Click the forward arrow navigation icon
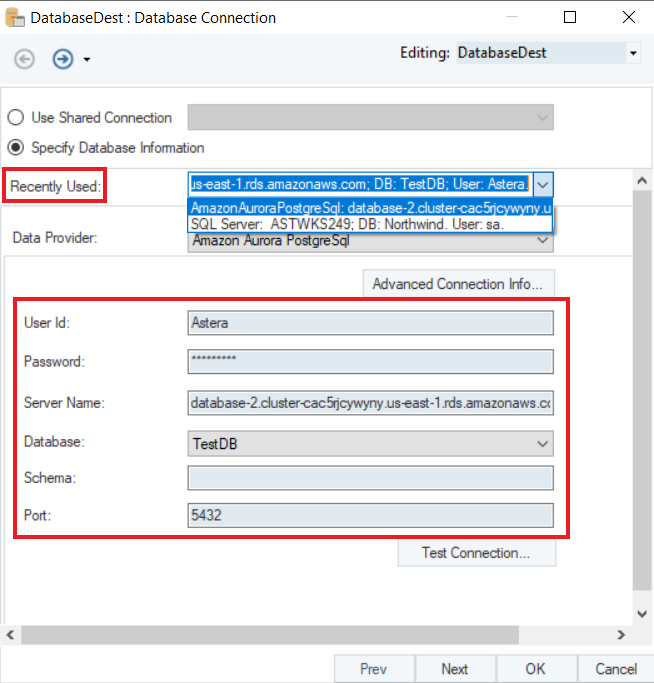 tap(63, 59)
